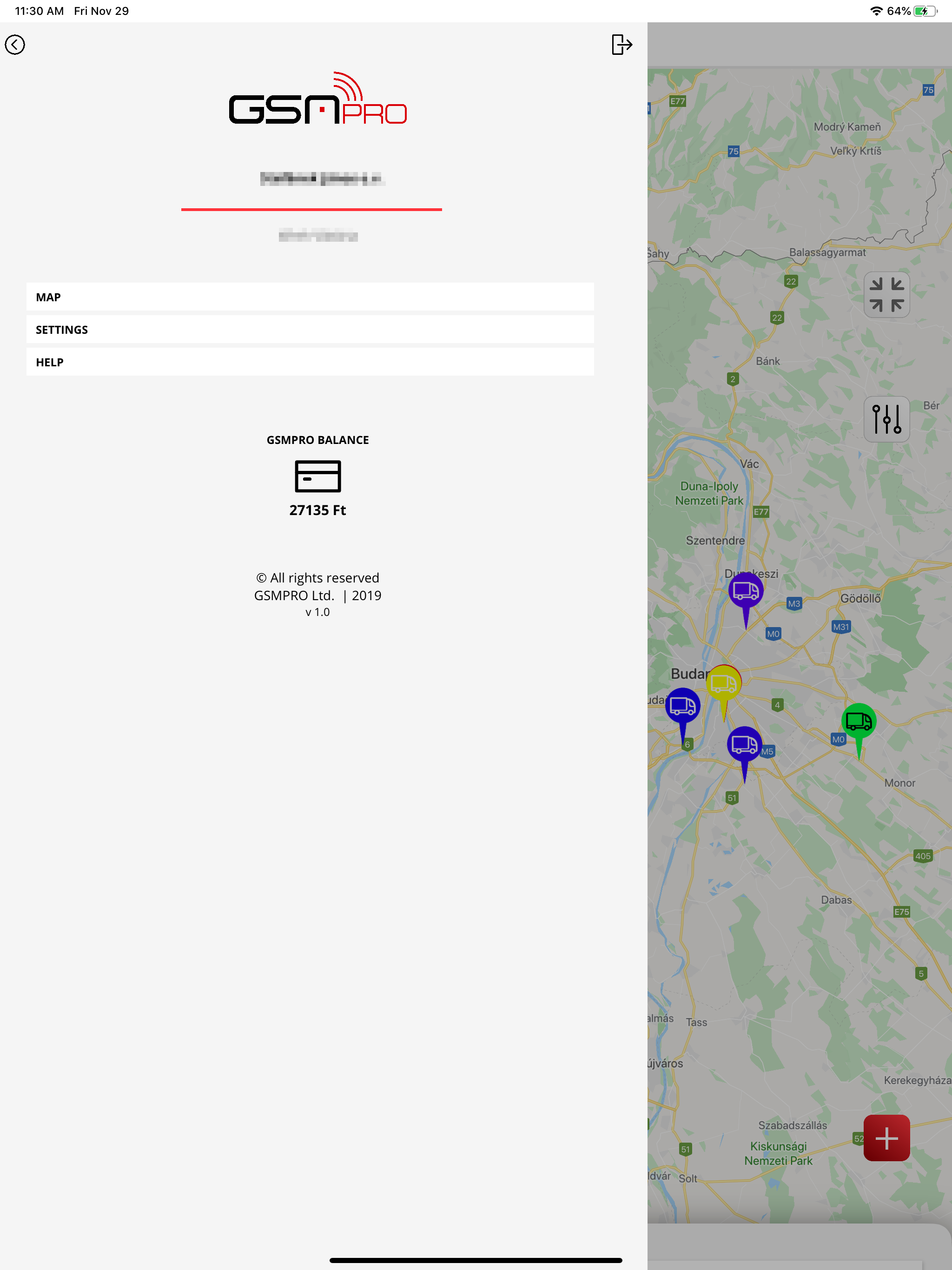Tap the 11:30 AM clock in status bar
The height and width of the screenshot is (1270, 952).
coord(39,11)
